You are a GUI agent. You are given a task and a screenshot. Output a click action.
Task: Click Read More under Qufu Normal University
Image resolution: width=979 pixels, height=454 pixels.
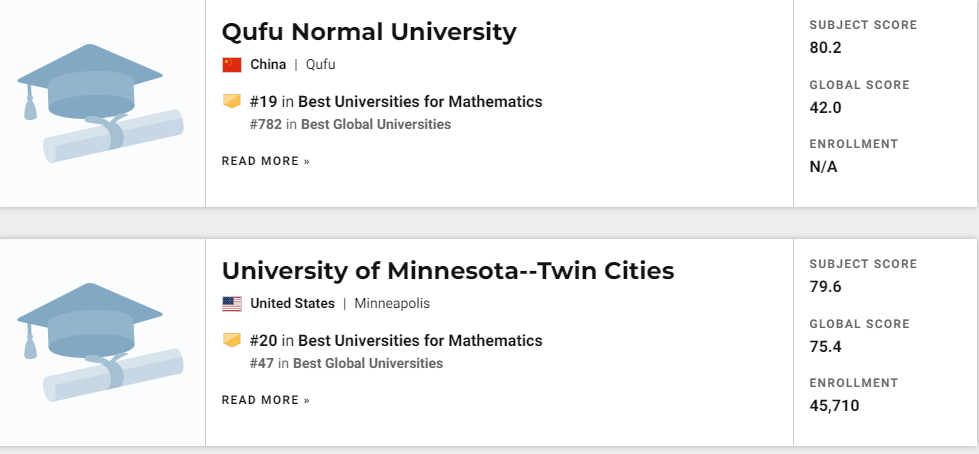click(266, 161)
